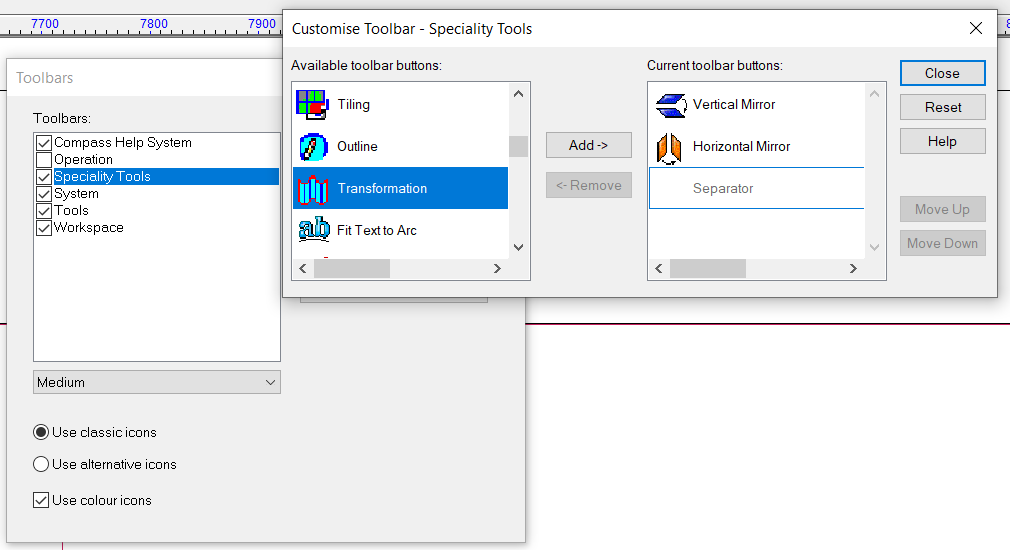Screen dimensions: 1010x550
Task: Toggle the Speciality Tools checkbox
Action: click(44, 176)
